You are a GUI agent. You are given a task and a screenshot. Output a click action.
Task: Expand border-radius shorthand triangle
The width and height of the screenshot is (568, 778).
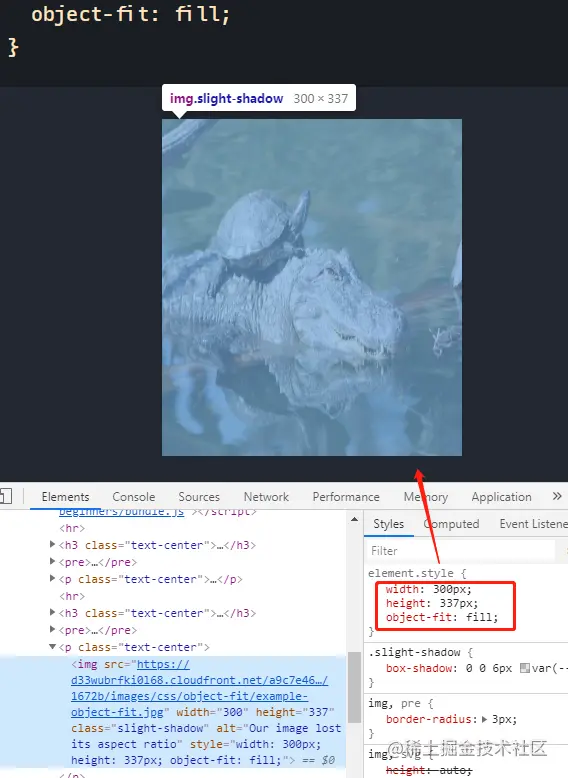tap(485, 719)
